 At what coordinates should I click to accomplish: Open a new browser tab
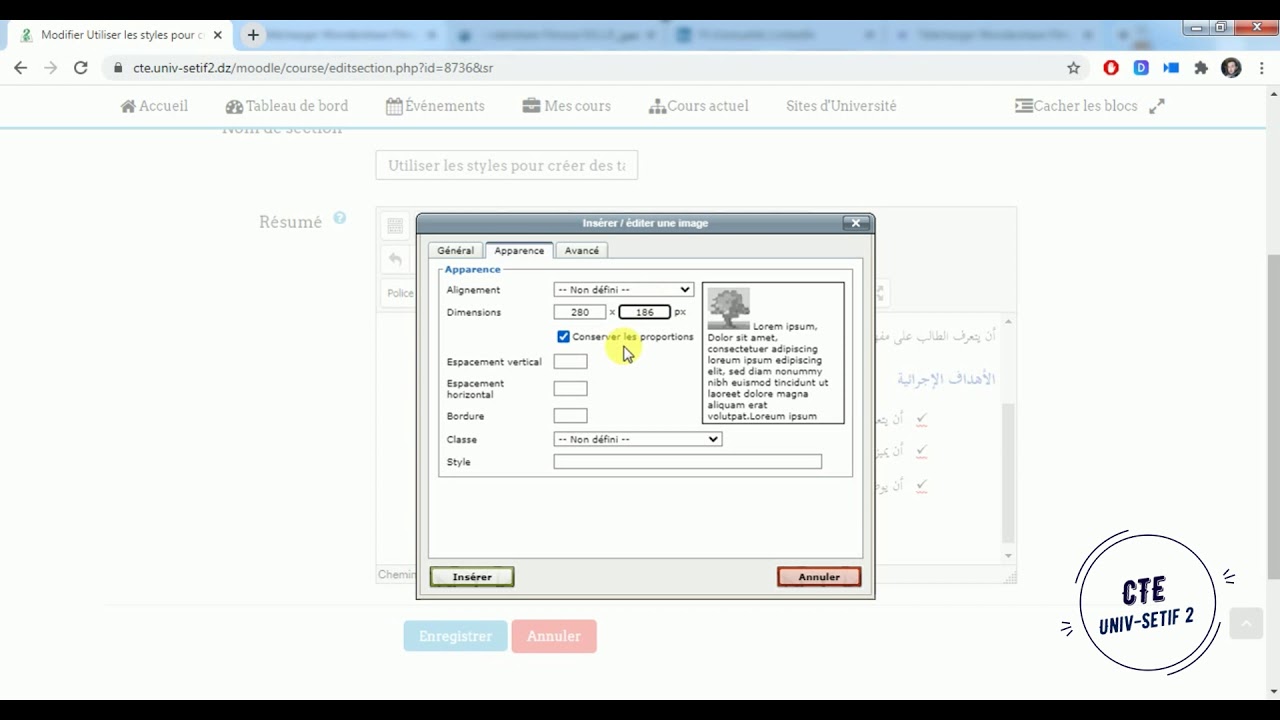pos(253,35)
